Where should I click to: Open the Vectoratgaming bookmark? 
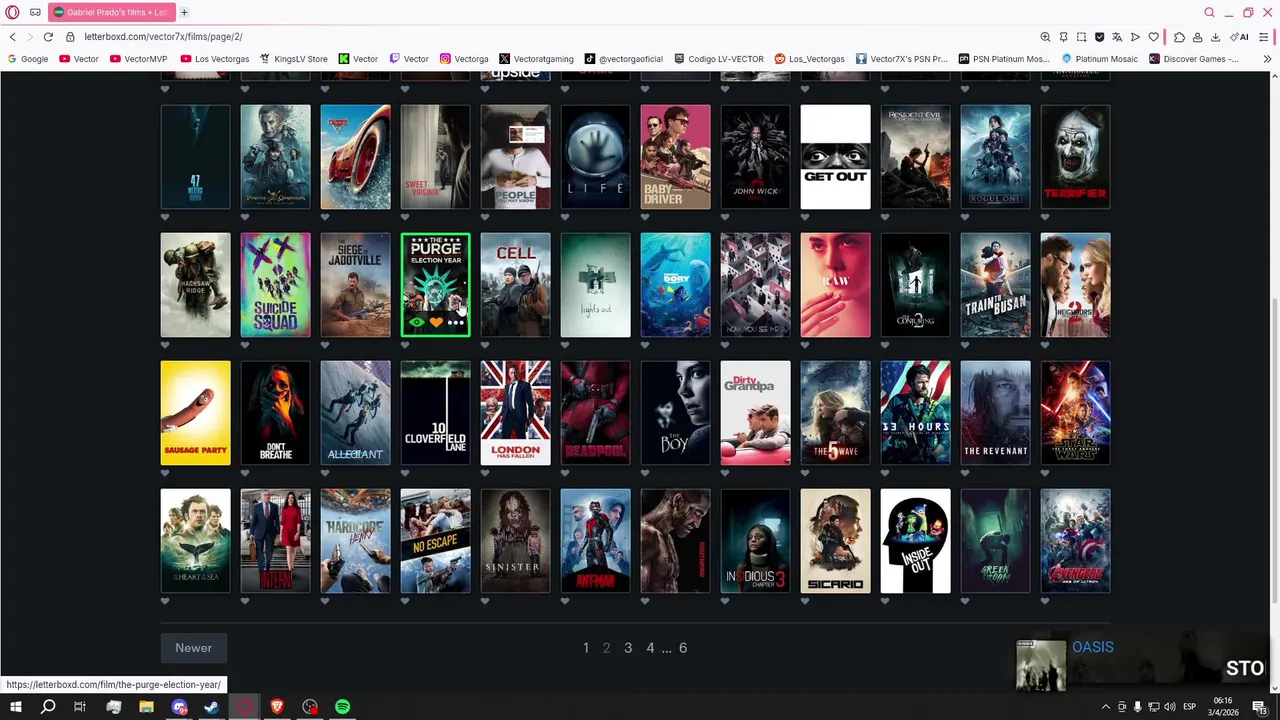536,59
